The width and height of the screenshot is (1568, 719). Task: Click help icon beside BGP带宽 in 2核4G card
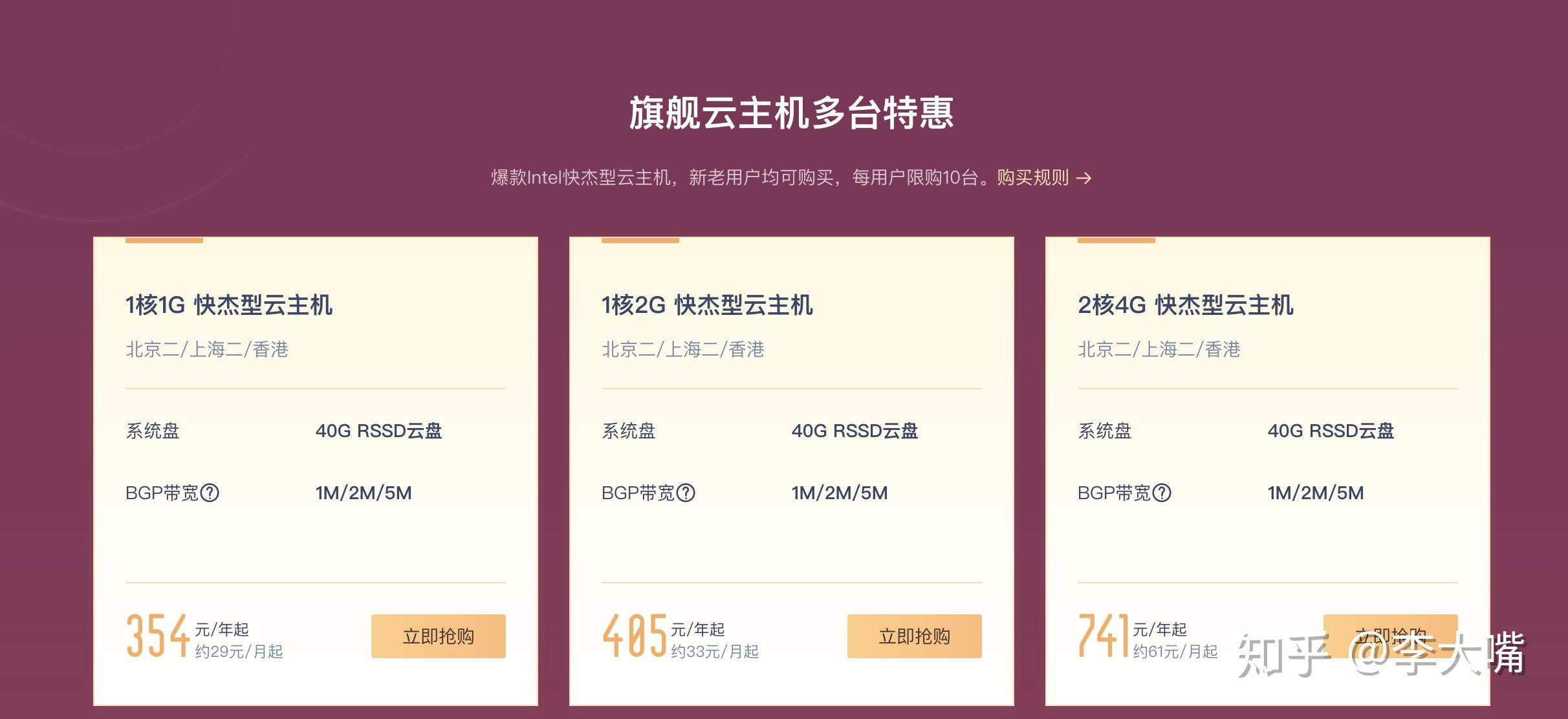pyautogui.click(x=1162, y=493)
